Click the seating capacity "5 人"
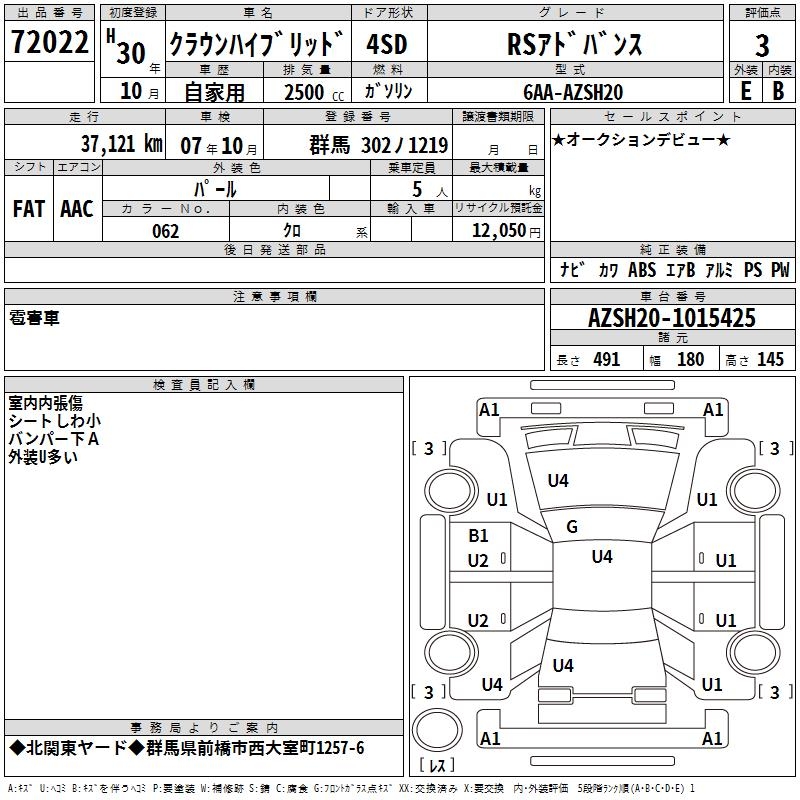This screenshot has height=800, width=800. point(430,190)
